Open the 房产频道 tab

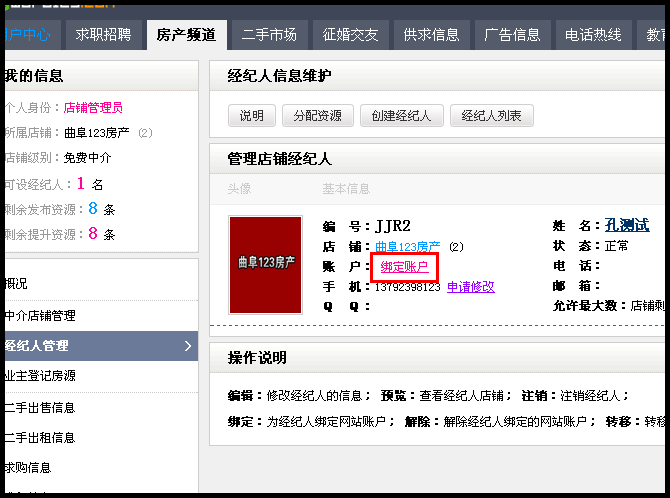point(186,35)
